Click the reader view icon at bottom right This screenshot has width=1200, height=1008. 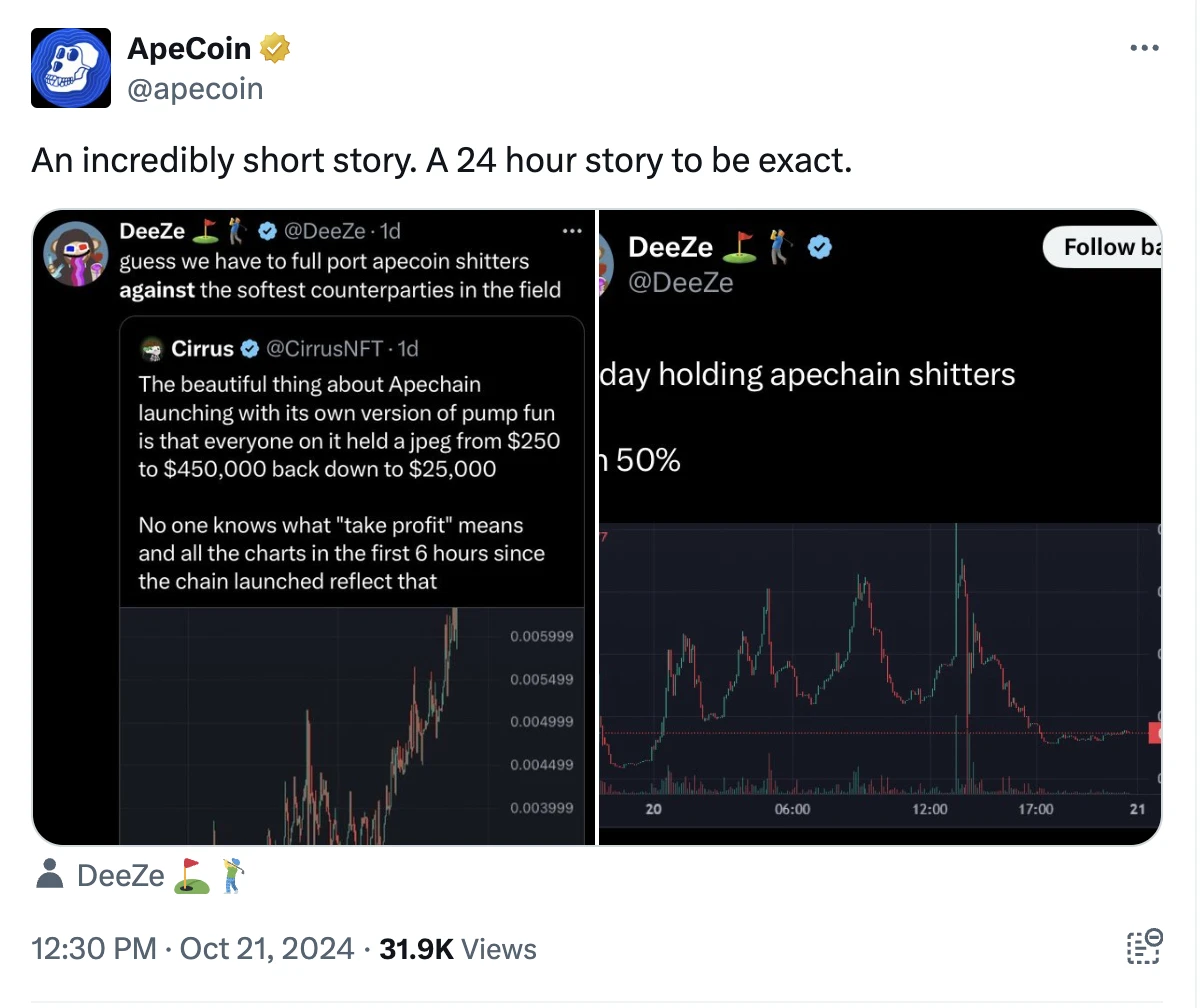(x=1144, y=947)
